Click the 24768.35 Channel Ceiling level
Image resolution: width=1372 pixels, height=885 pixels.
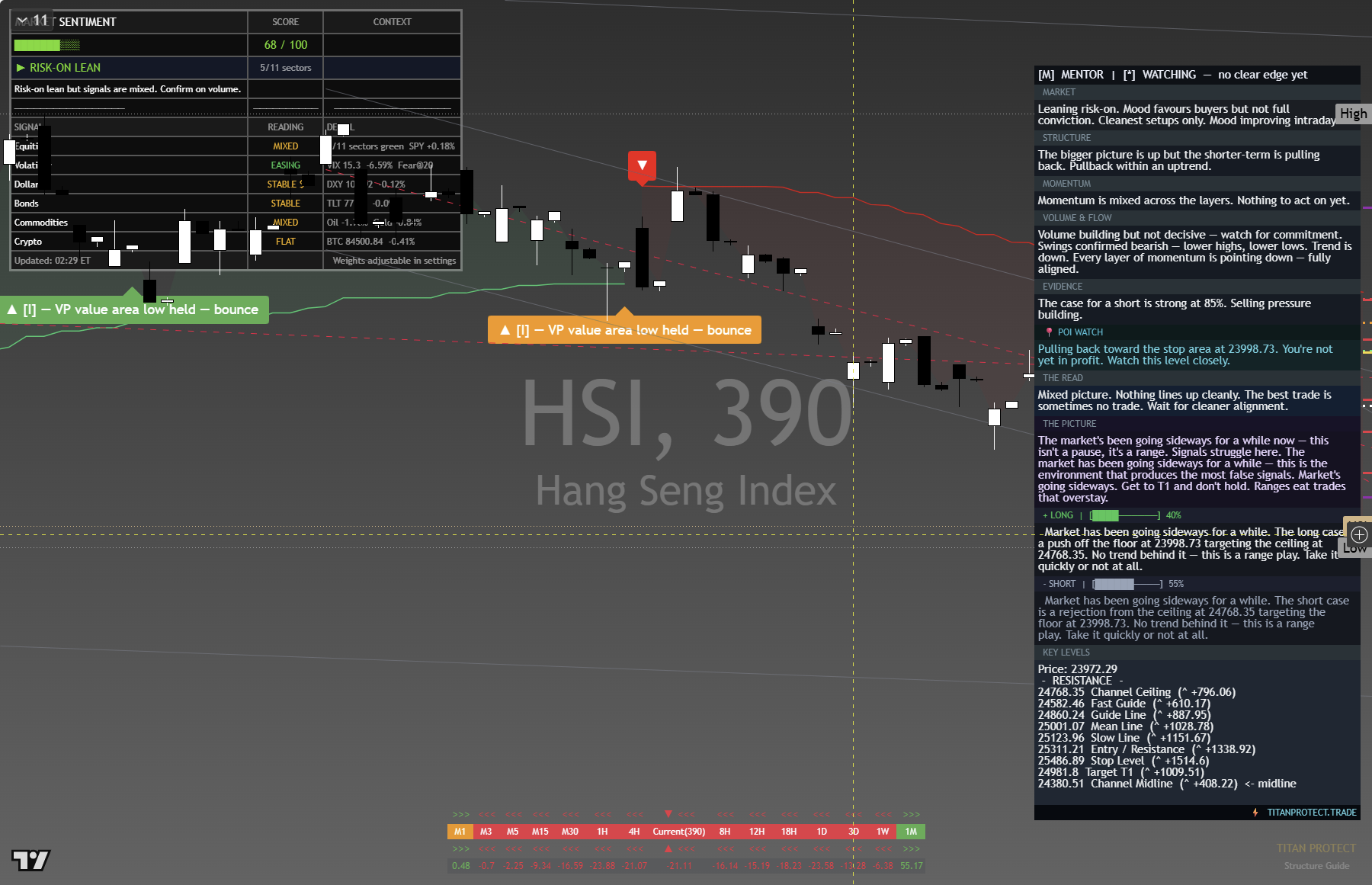[1136, 692]
